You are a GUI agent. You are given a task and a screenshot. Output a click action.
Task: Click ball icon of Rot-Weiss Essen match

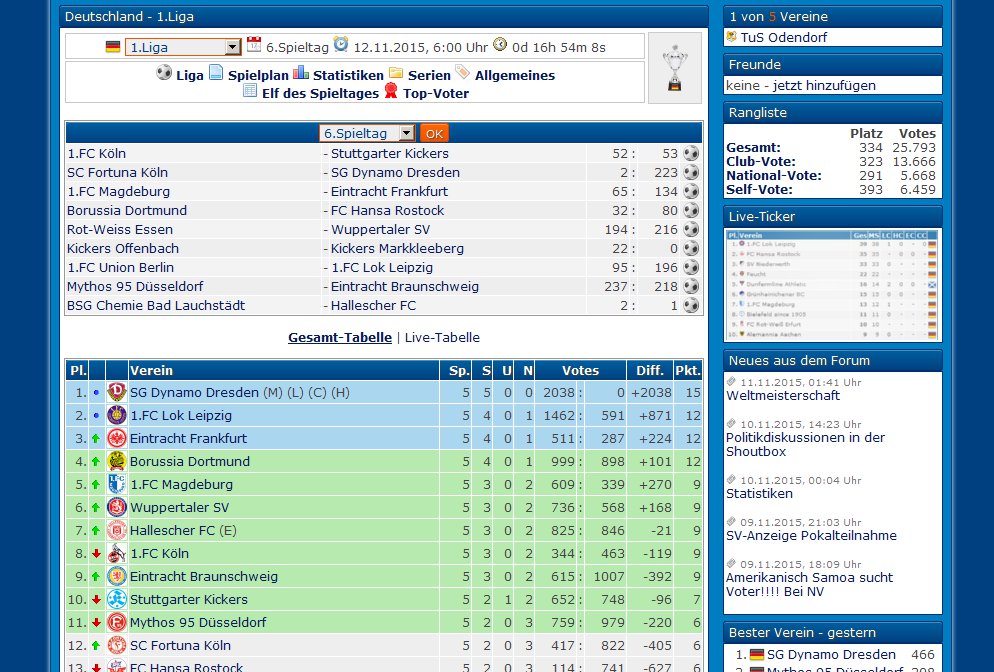(x=691, y=229)
